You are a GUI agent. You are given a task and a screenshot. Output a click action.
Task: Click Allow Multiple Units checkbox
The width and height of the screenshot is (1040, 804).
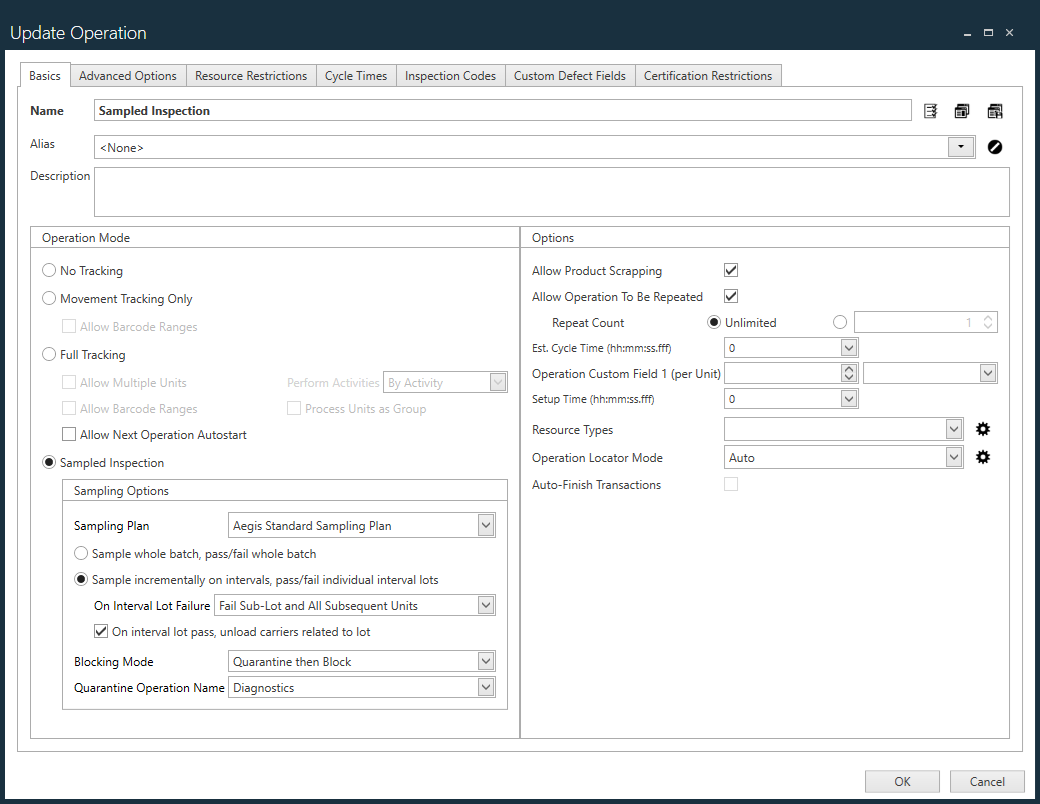(69, 382)
